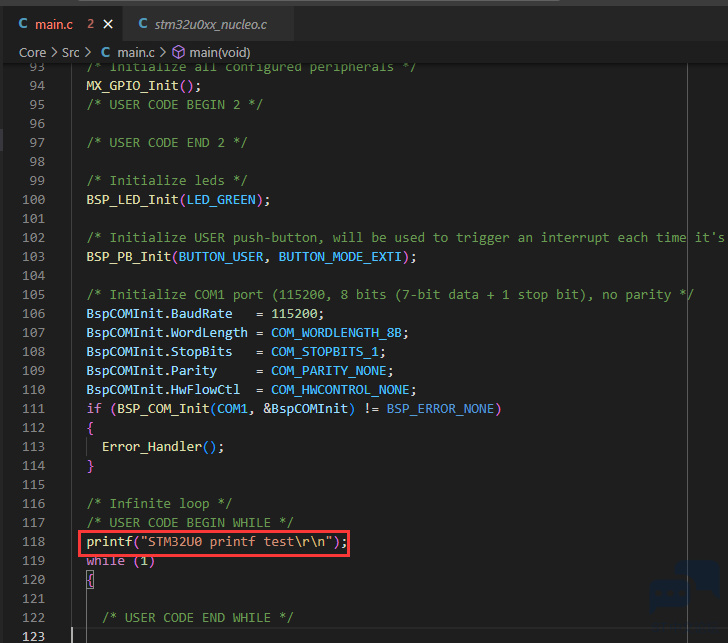Close the main.c editor tab

pos(108,23)
